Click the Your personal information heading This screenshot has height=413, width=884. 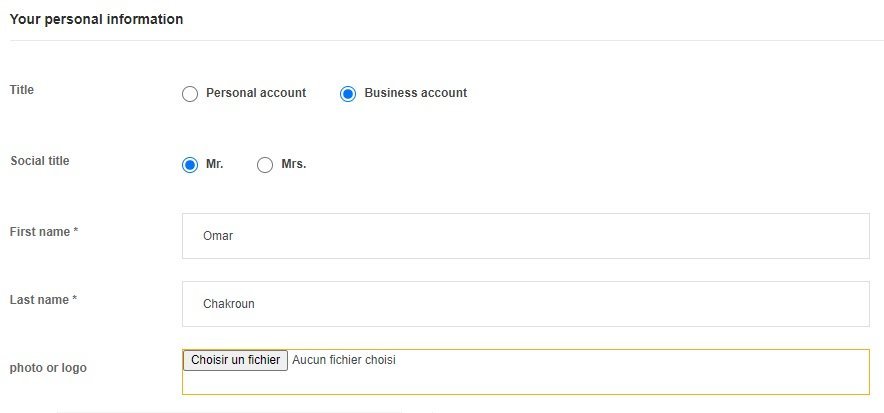coord(96,19)
